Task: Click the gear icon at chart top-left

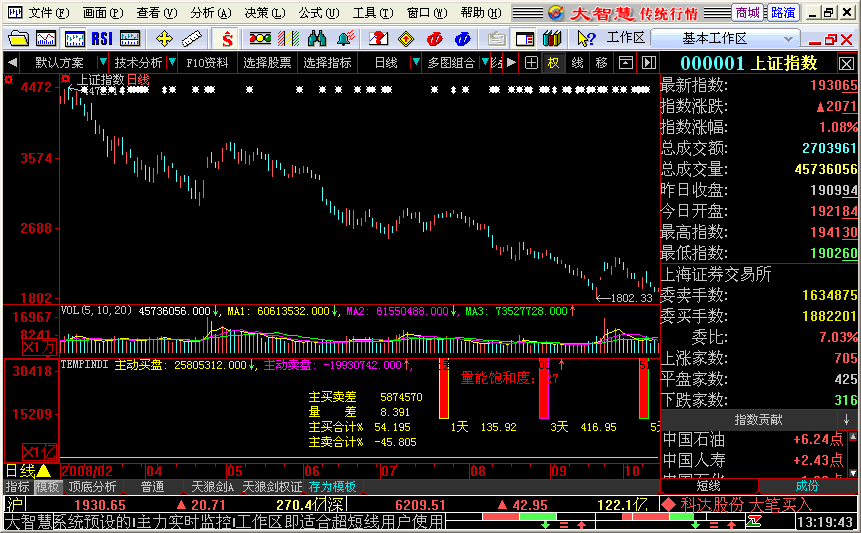Action: click(9, 80)
